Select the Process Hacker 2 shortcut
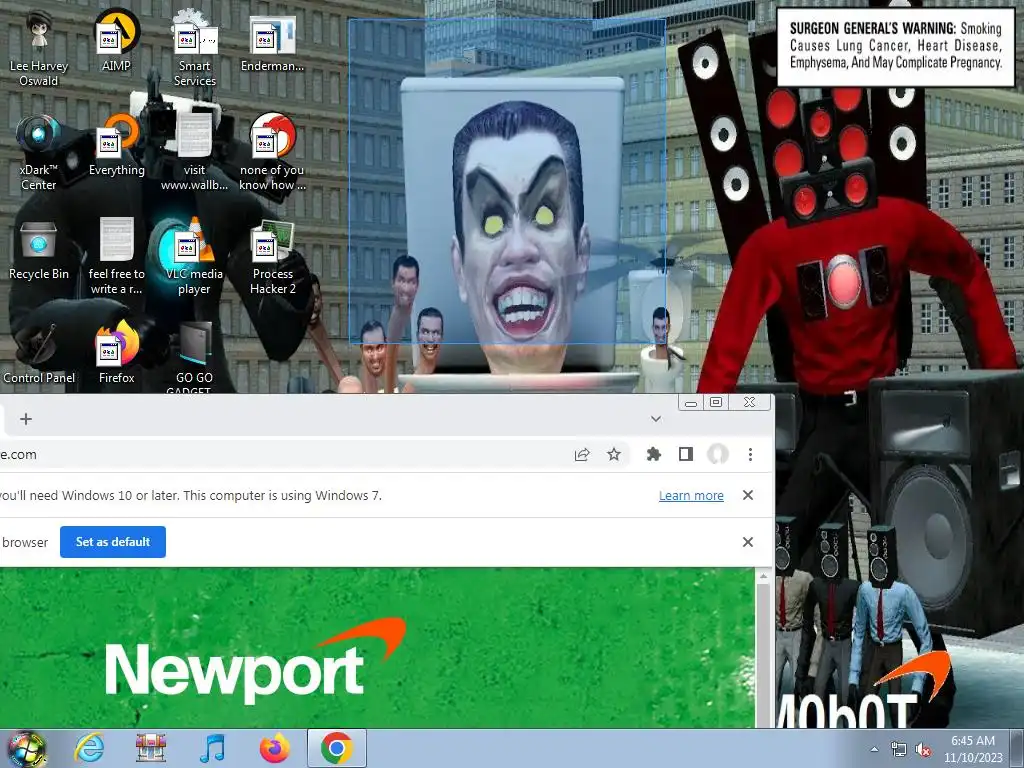 click(x=272, y=257)
